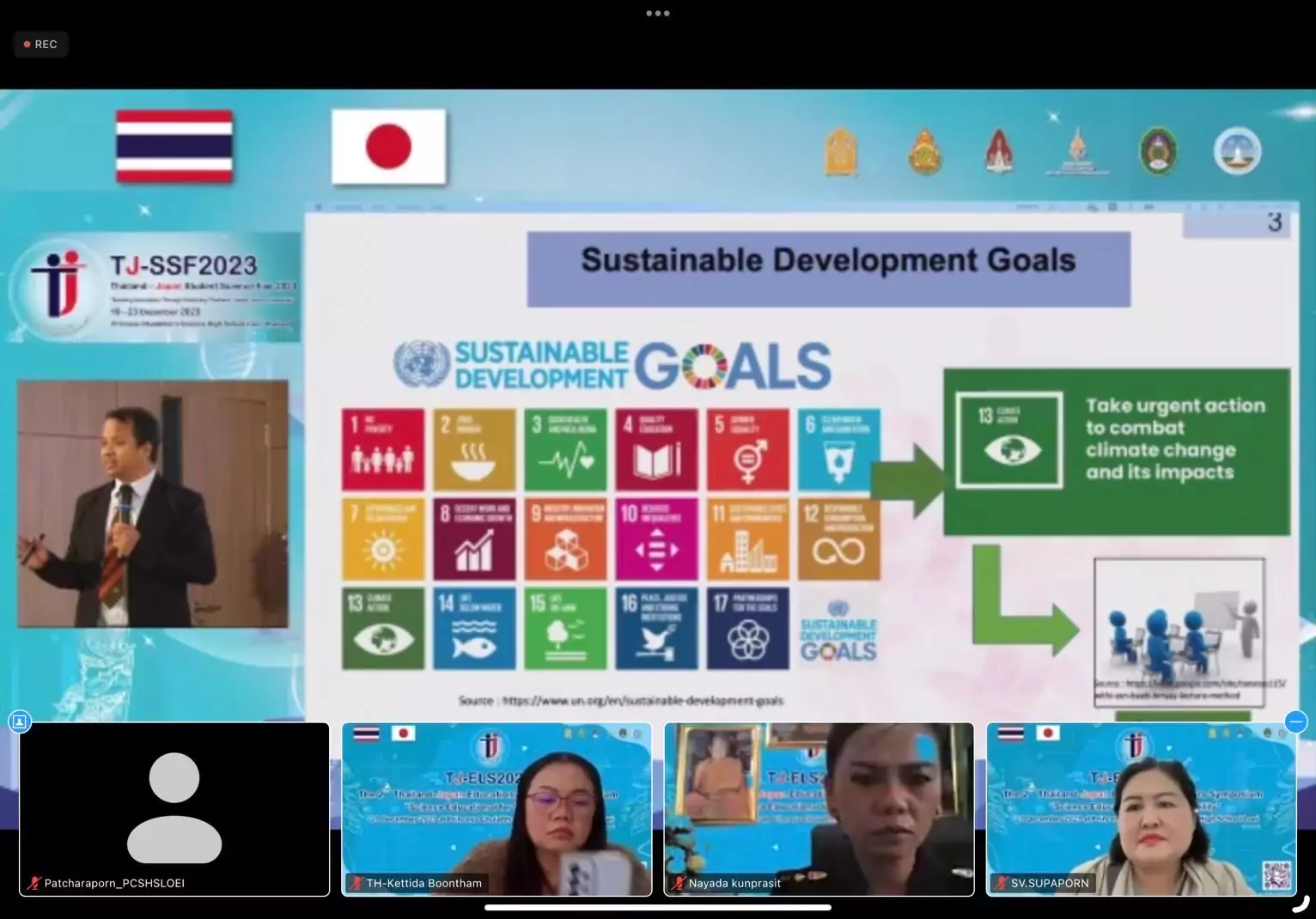Viewport: 1316px width, 919px height.
Task: Tap the large Japan flag in the shared screen
Action: 388,146
